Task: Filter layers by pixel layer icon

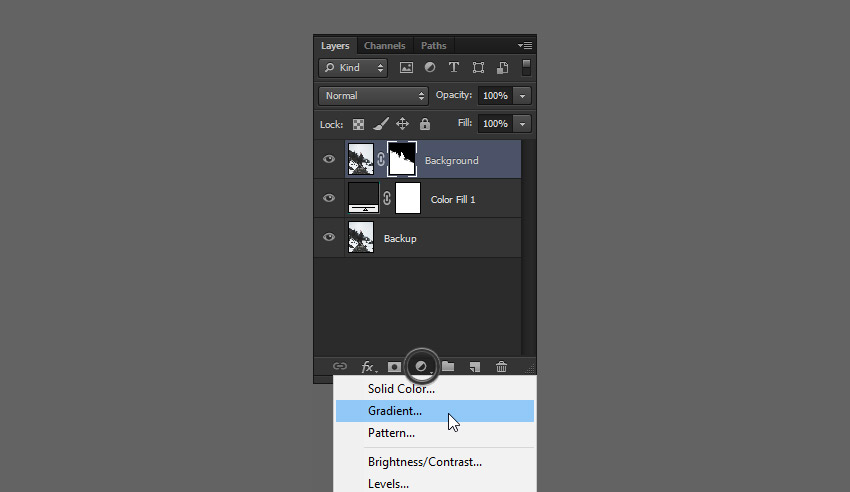Action: tap(406, 68)
